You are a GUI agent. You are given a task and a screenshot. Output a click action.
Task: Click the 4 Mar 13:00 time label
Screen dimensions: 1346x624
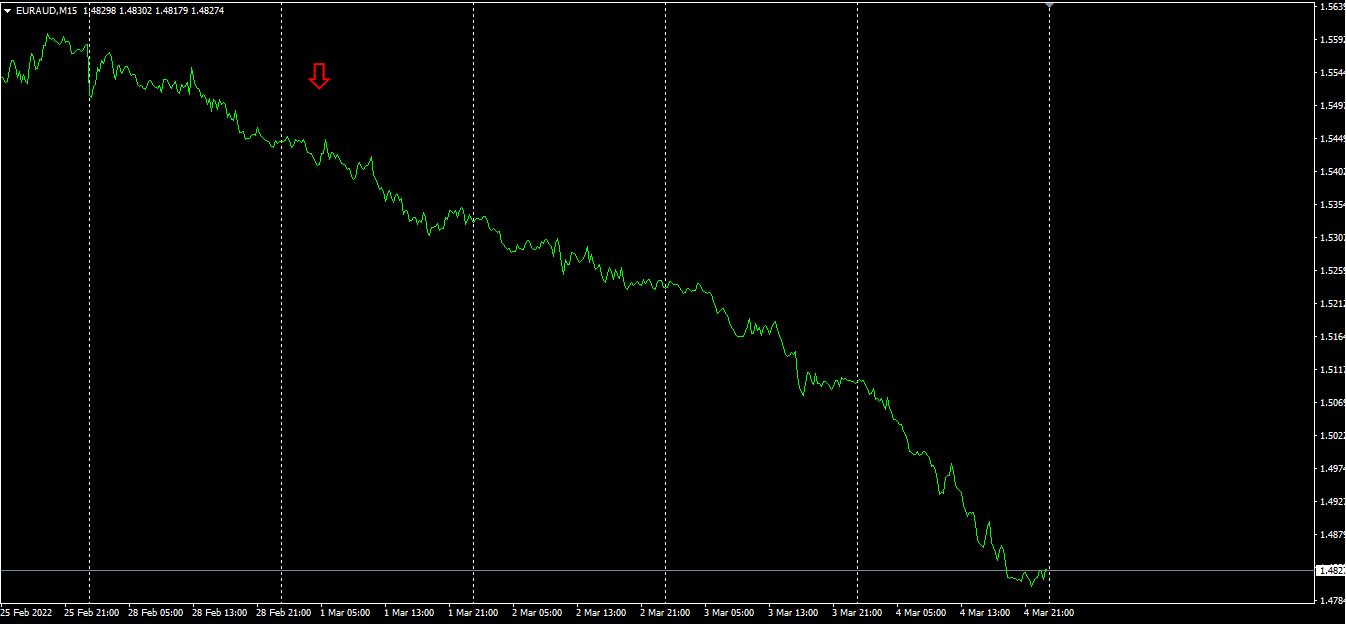tap(985, 612)
